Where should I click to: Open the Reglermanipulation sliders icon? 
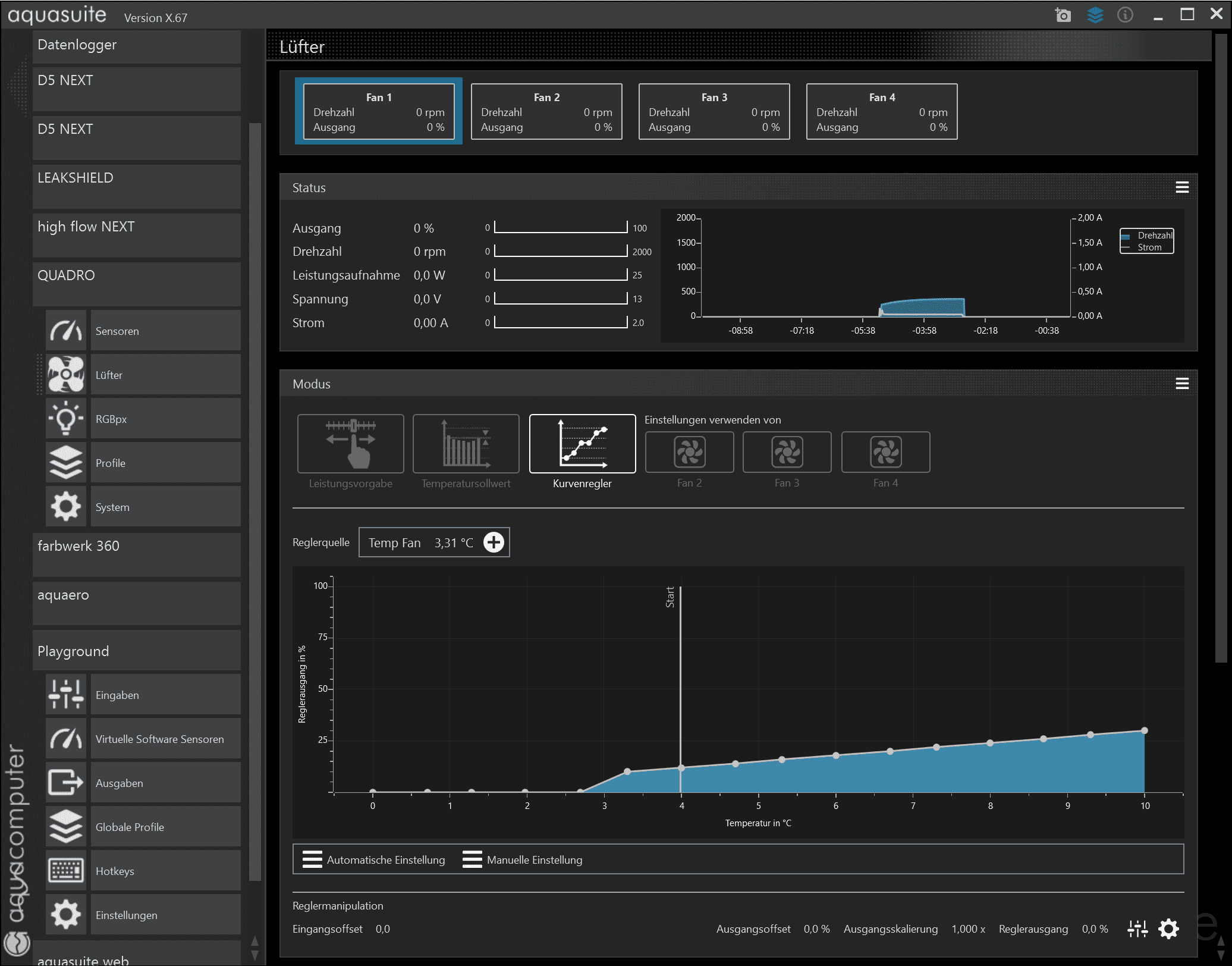(x=1137, y=929)
